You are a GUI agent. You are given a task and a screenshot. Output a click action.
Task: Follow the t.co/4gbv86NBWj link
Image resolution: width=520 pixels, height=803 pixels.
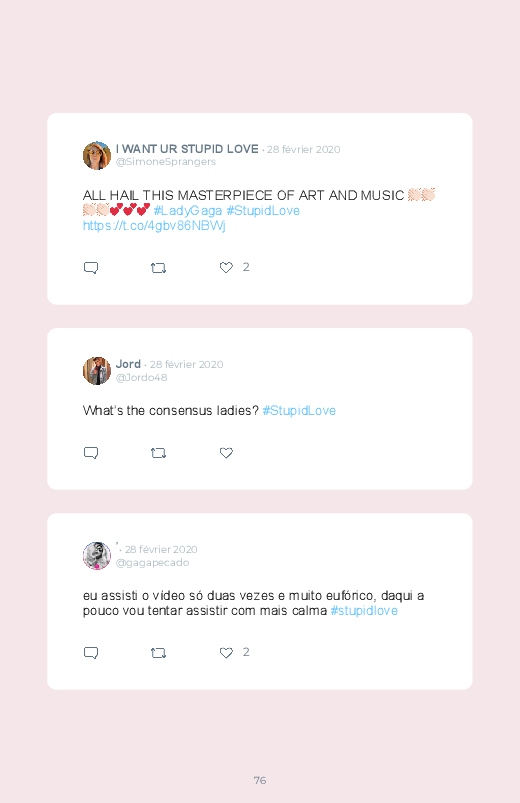pos(154,226)
